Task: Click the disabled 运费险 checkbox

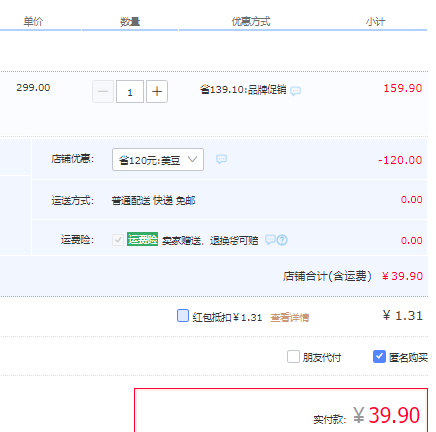Action: tap(118, 240)
